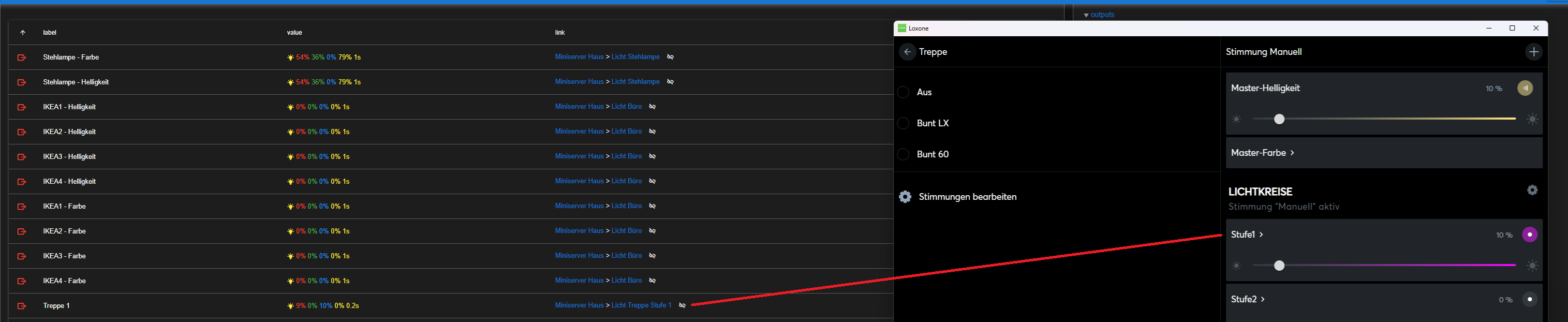The height and width of the screenshot is (322, 1568).
Task: Click dim sun icon of Stufe1 slider
Action: pos(1236,266)
